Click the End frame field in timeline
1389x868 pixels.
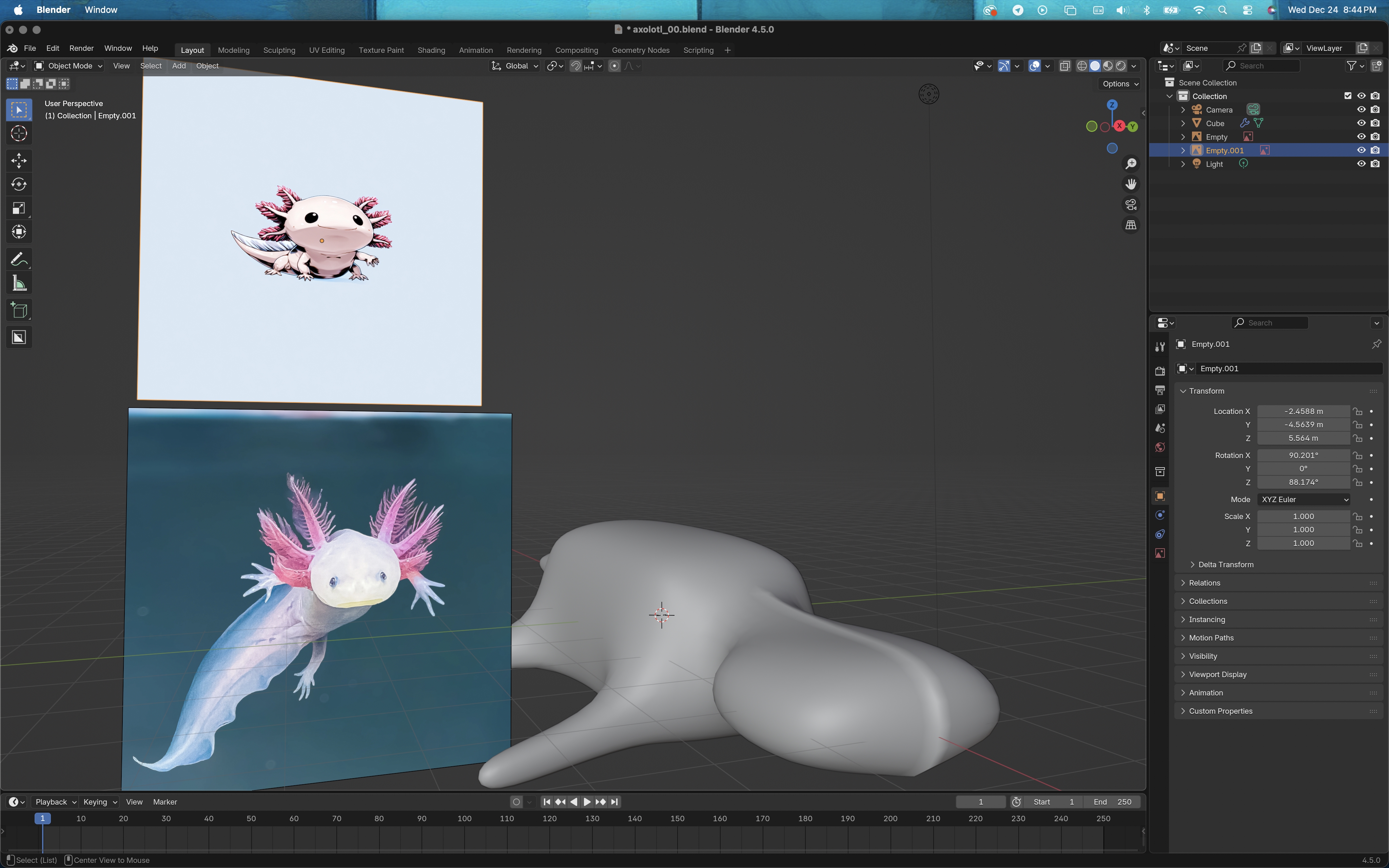tap(1112, 802)
